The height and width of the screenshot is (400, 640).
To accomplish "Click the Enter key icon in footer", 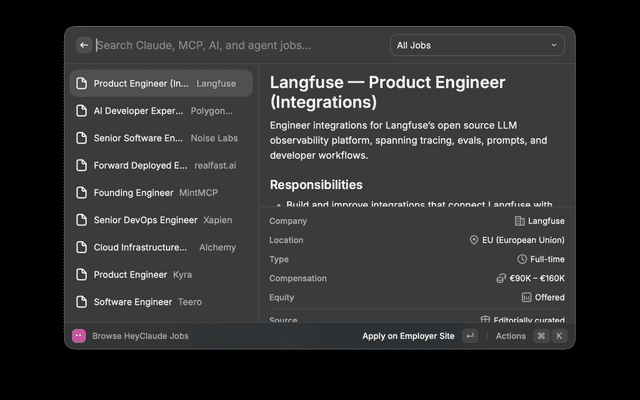I will [x=470, y=336].
